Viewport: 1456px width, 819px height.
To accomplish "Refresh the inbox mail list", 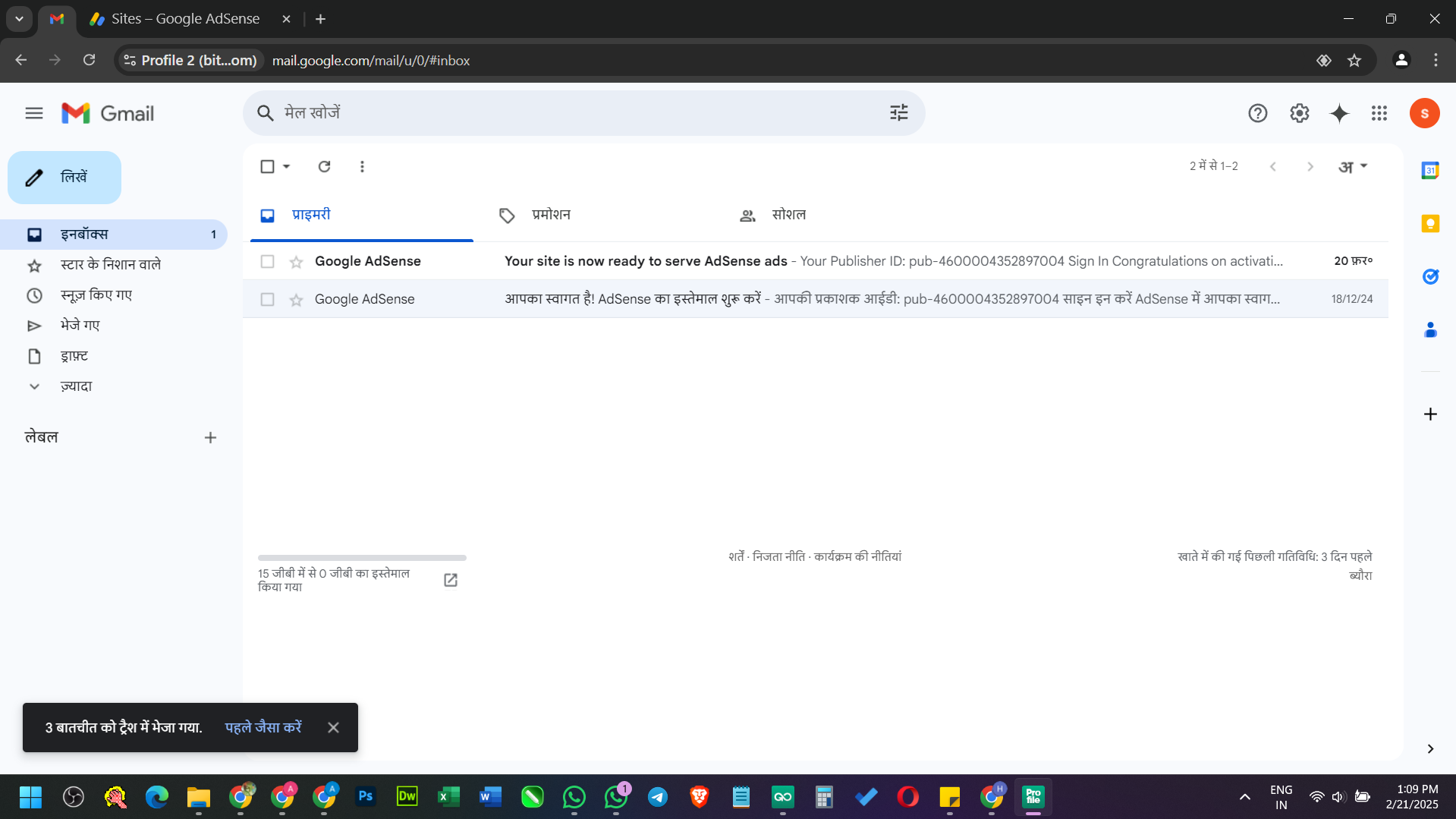I will pyautogui.click(x=324, y=166).
